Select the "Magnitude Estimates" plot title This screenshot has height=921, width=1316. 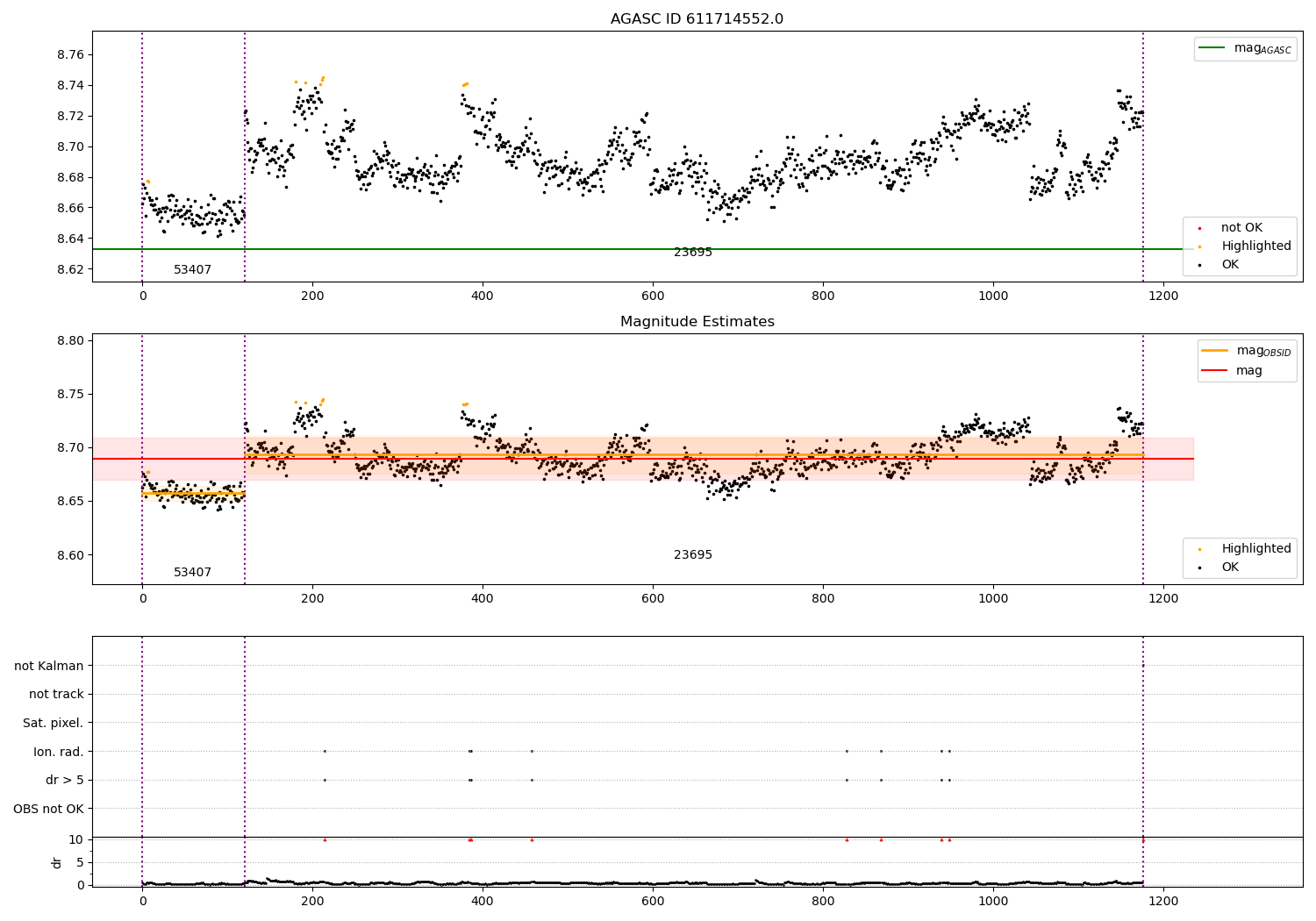pos(697,322)
